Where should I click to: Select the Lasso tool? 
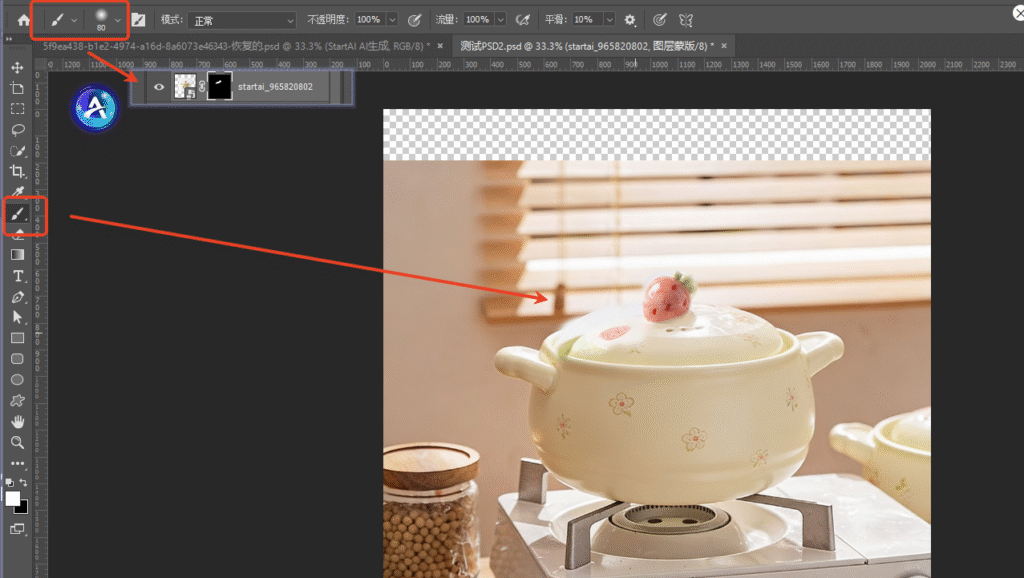click(17, 130)
